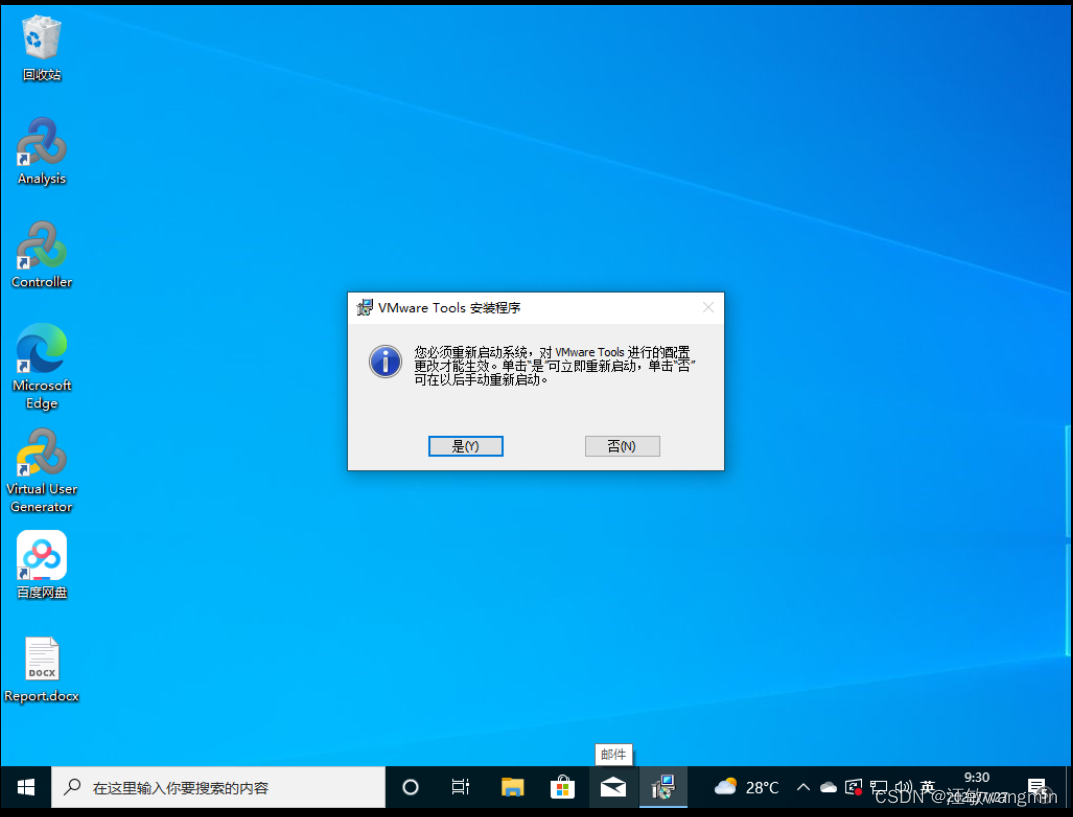This screenshot has height=817, width=1073.
Task: Select the Report.docx file on desktop
Action: pos(42,670)
